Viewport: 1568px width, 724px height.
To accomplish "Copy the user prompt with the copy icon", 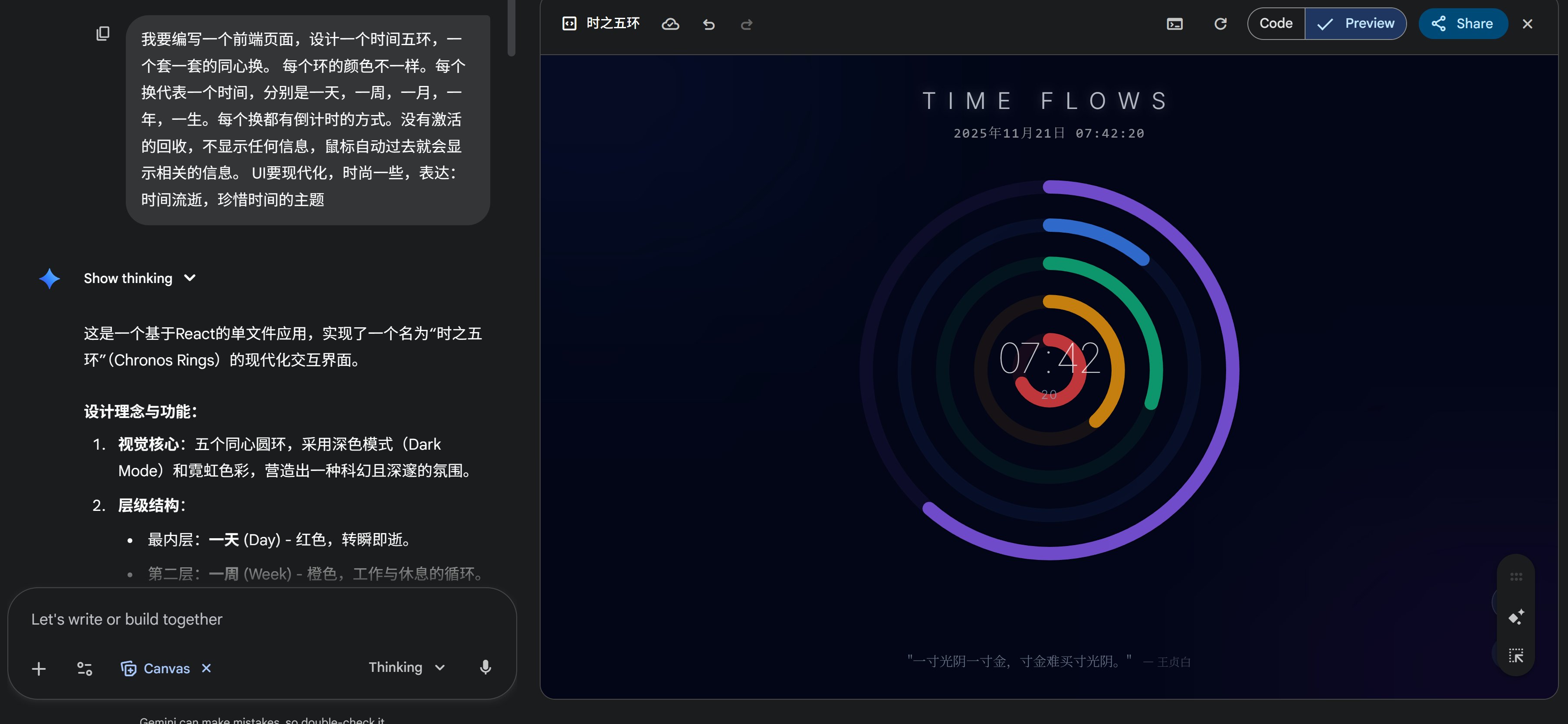I will 103,33.
